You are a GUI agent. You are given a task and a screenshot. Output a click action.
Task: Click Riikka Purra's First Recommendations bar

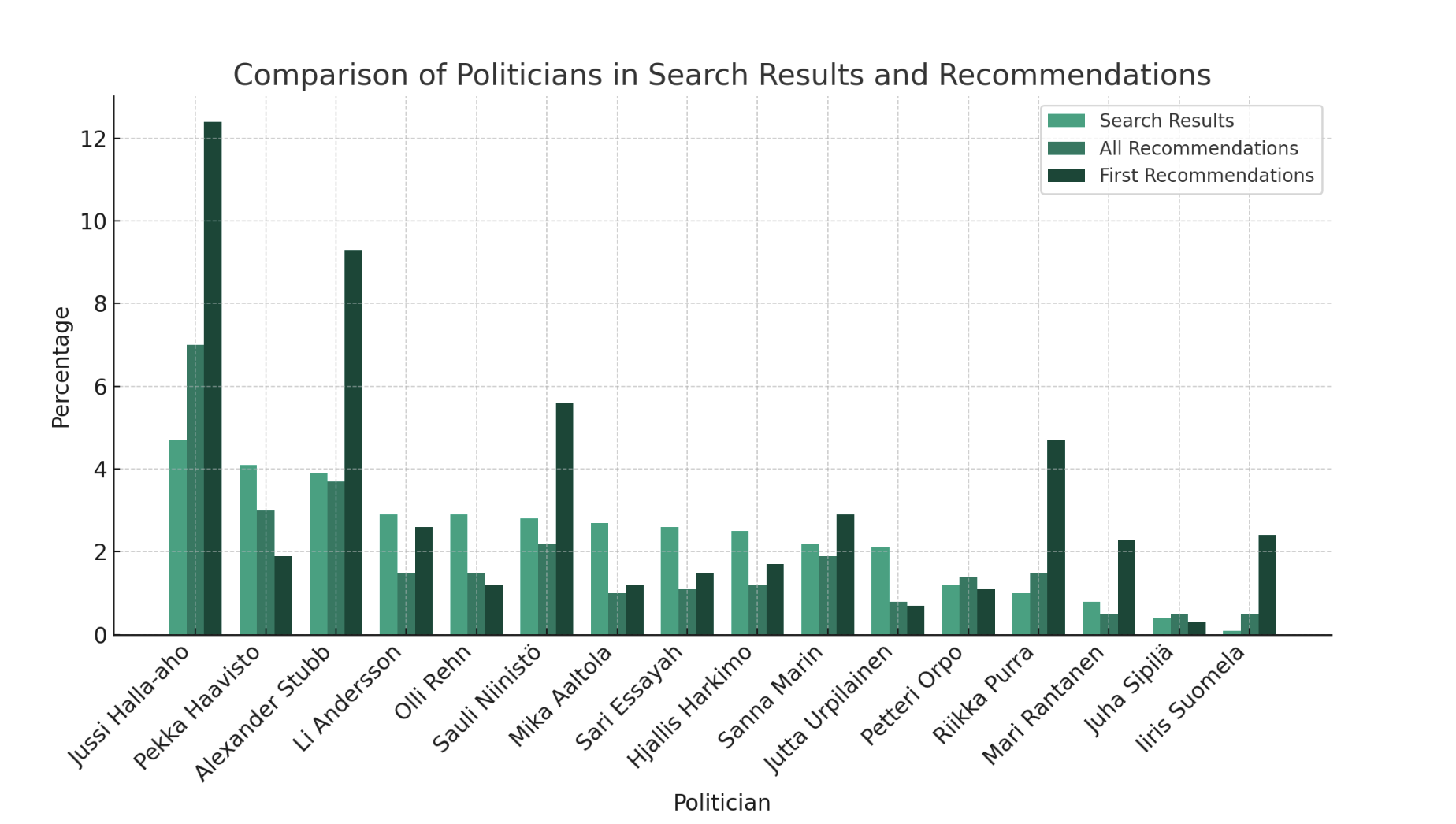1056,537
